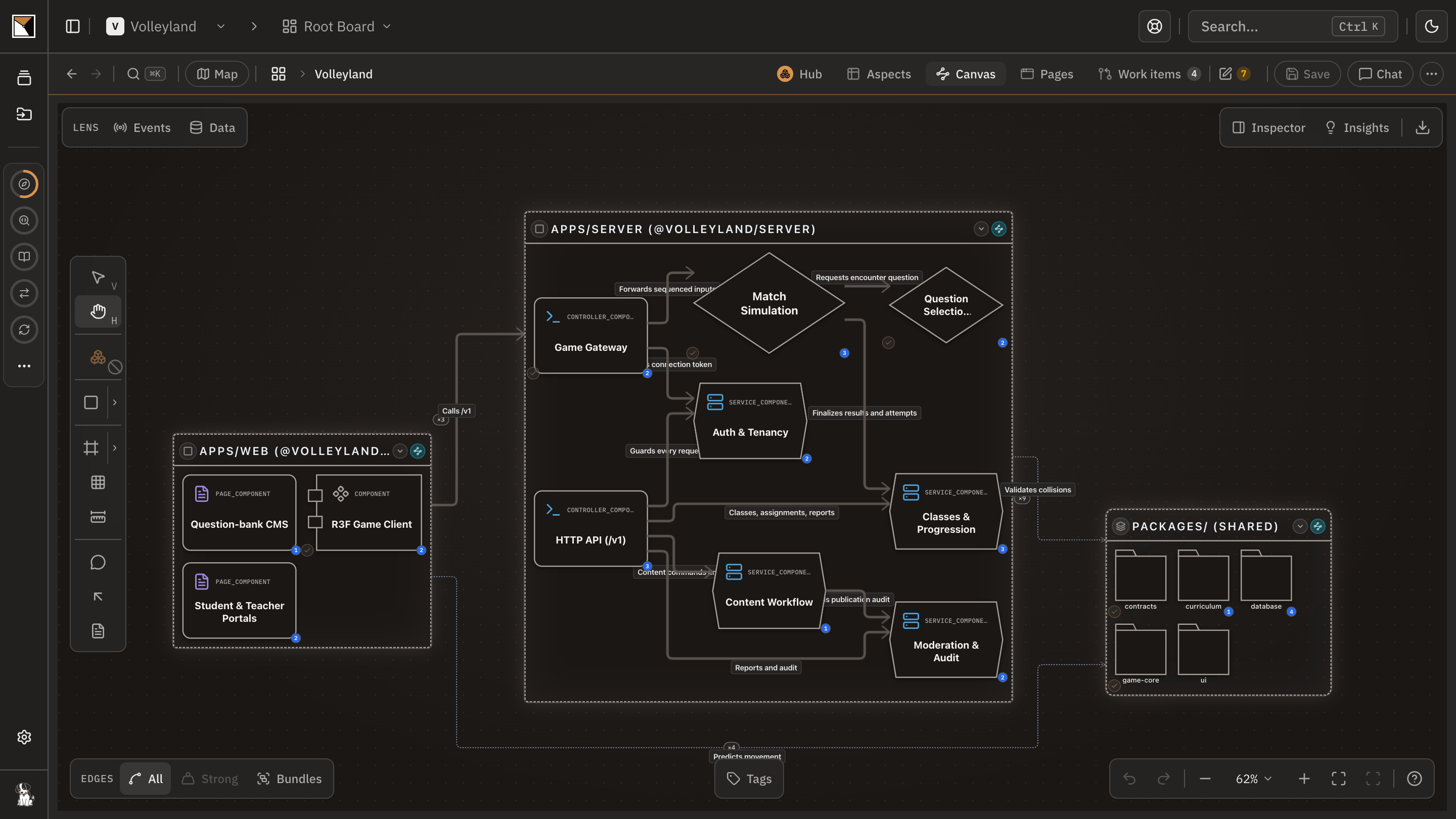The height and width of the screenshot is (819, 1456).
Task: Switch to Pages tab
Action: click(1048, 74)
